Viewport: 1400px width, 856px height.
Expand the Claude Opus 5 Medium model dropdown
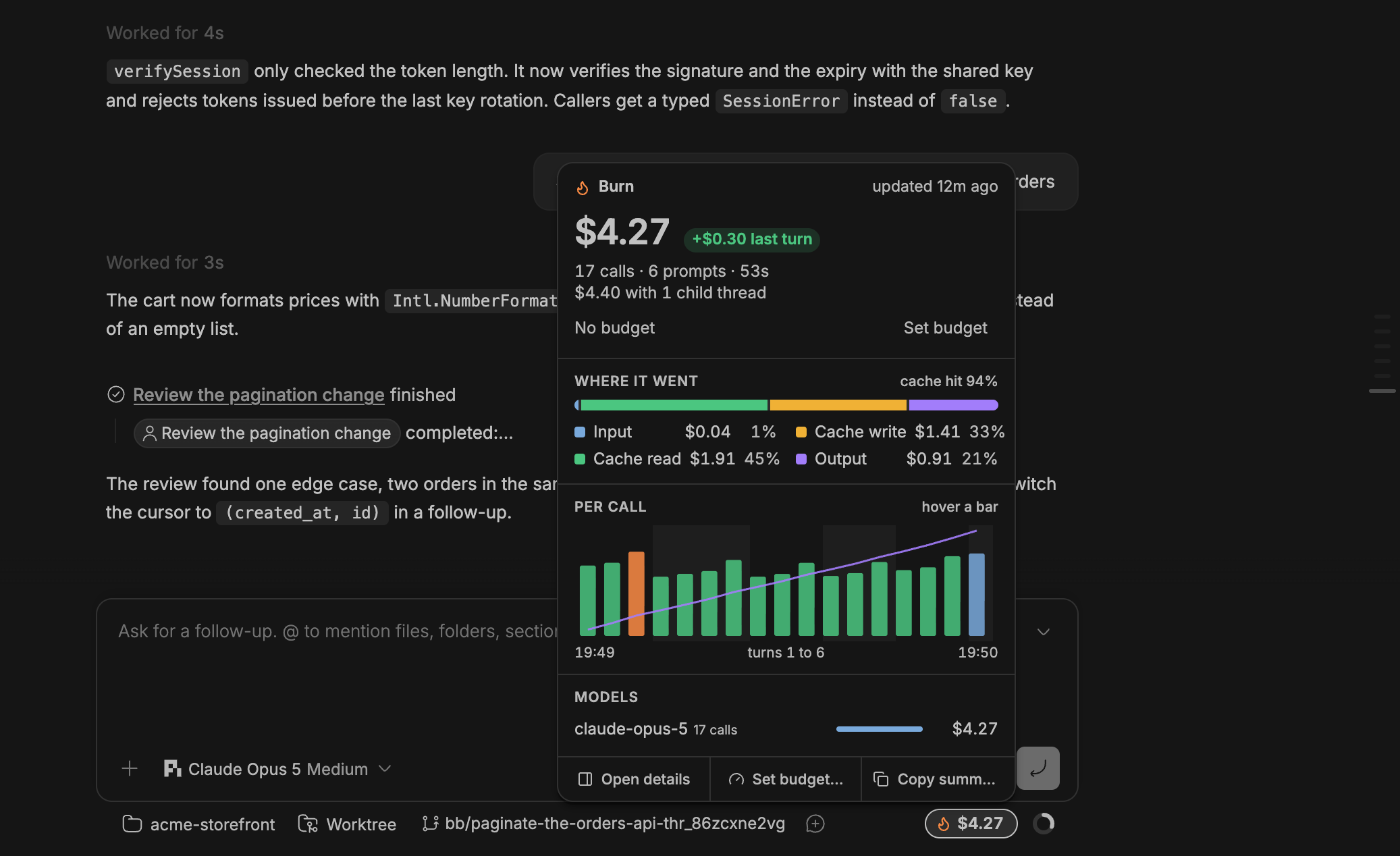coord(277,768)
